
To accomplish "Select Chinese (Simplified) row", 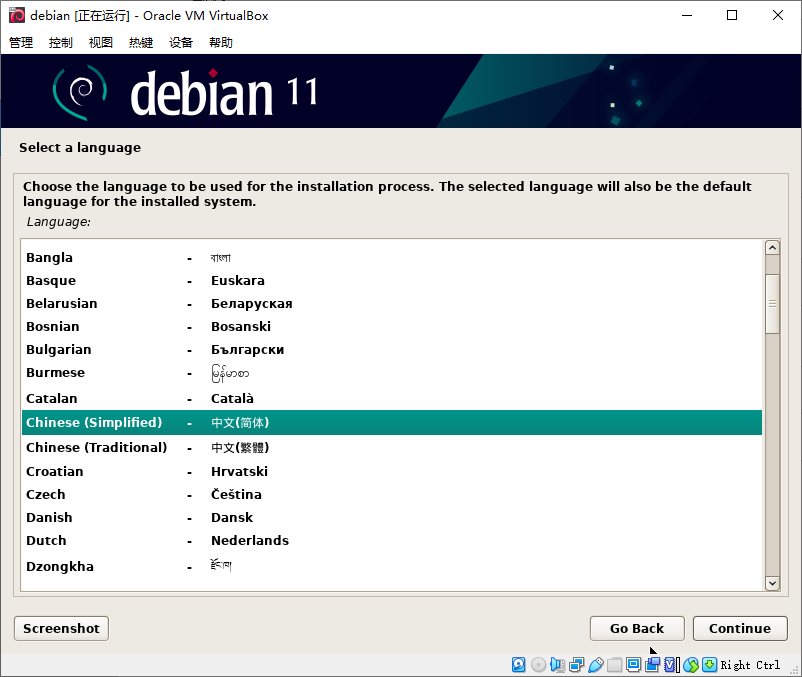I will coord(392,422).
